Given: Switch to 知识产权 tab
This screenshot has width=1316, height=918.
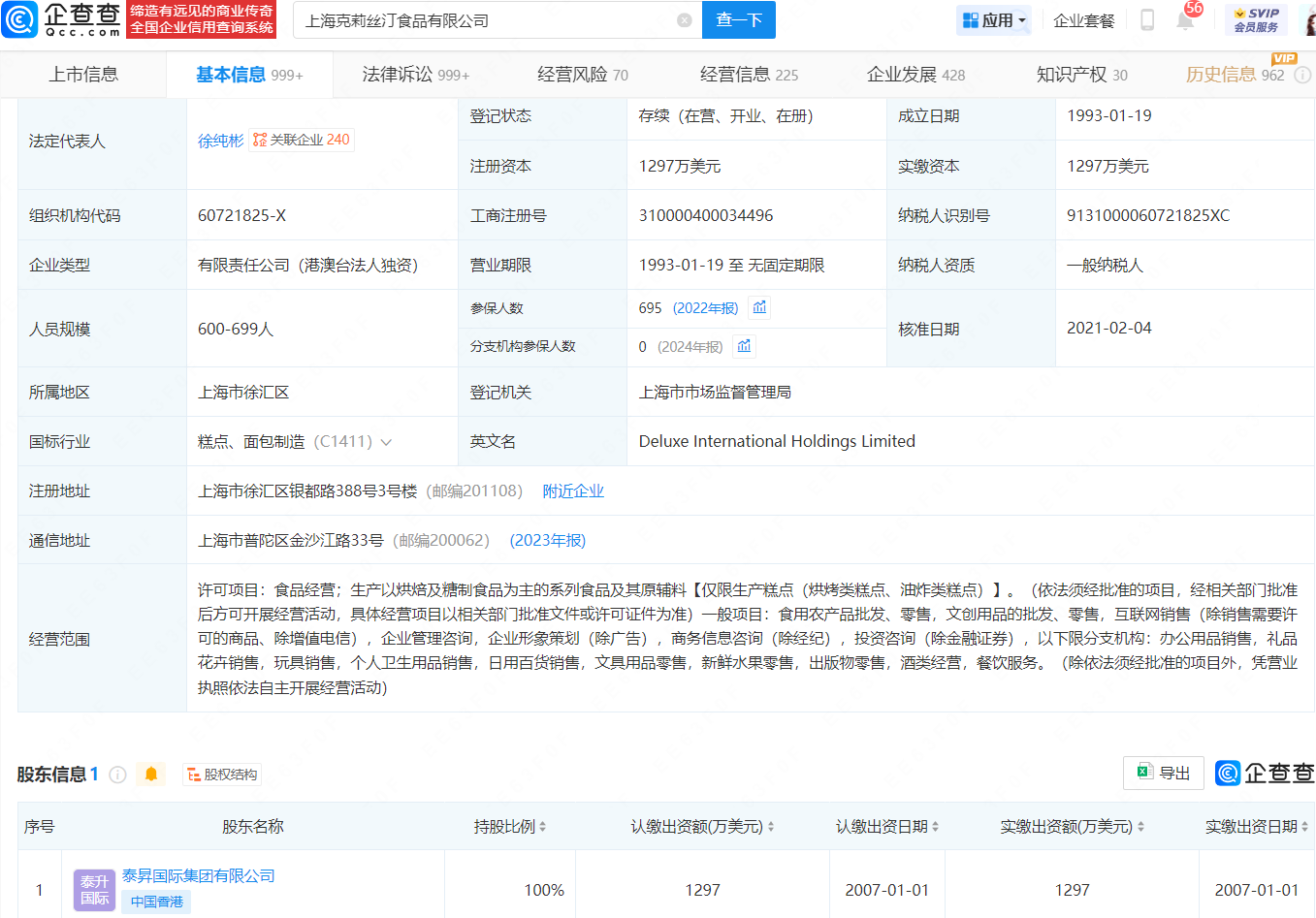Looking at the screenshot, I should [1081, 75].
